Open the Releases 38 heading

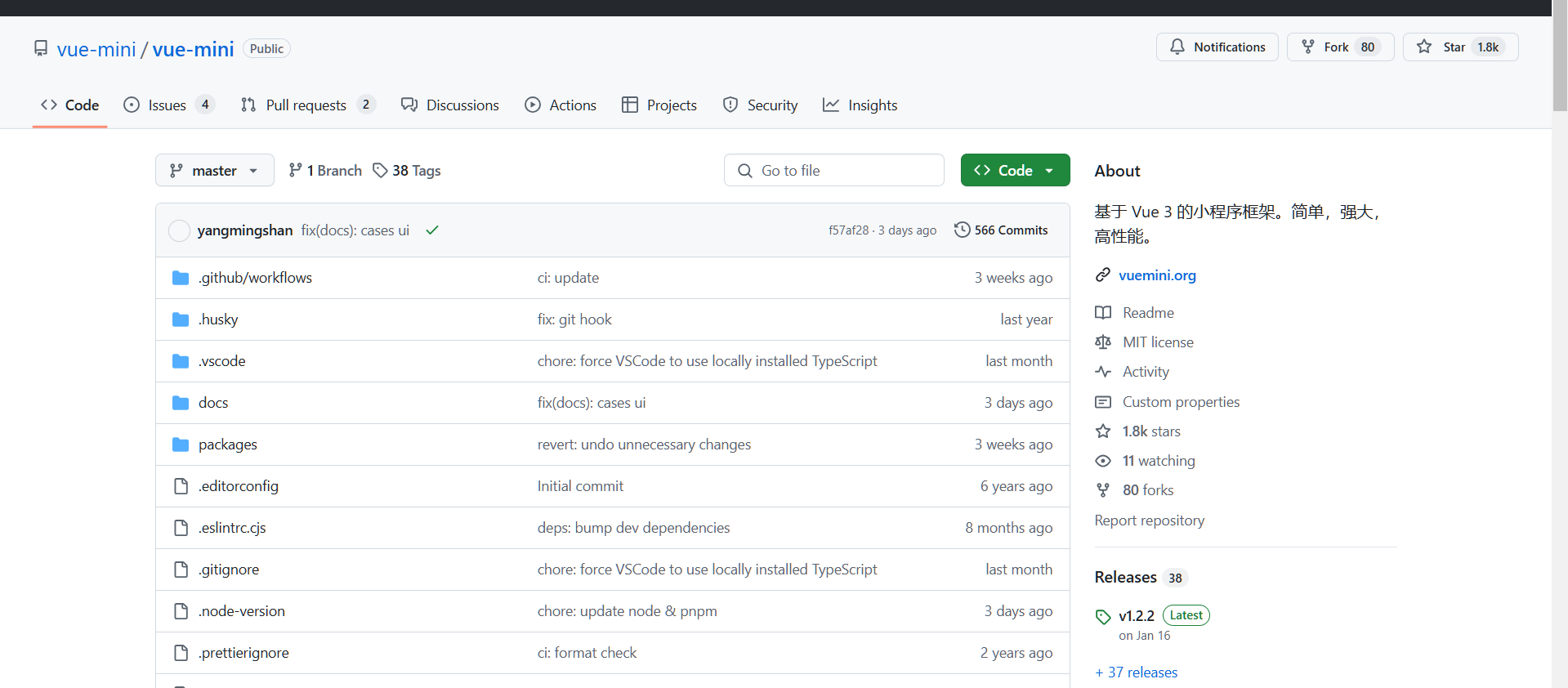click(x=1141, y=577)
